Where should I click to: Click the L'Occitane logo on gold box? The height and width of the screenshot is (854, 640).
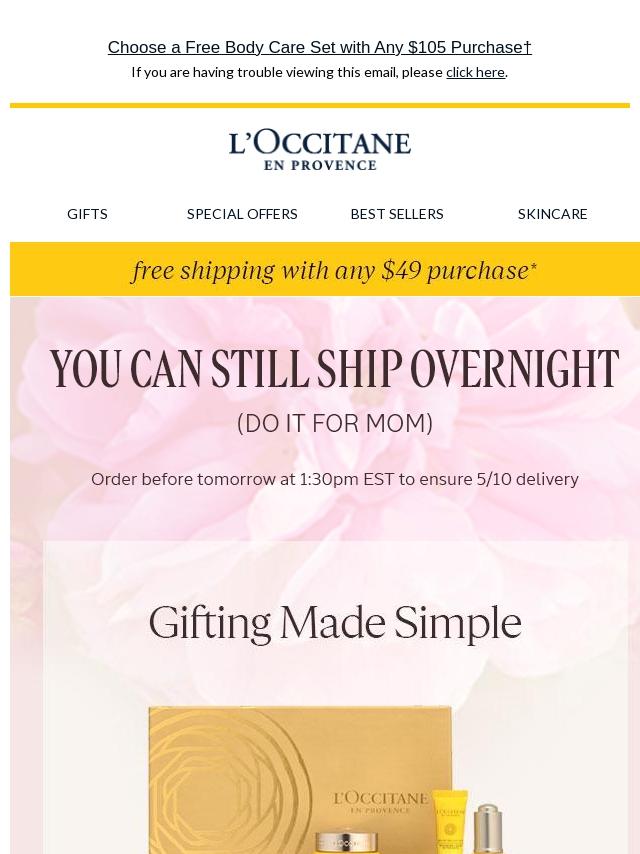click(x=380, y=802)
